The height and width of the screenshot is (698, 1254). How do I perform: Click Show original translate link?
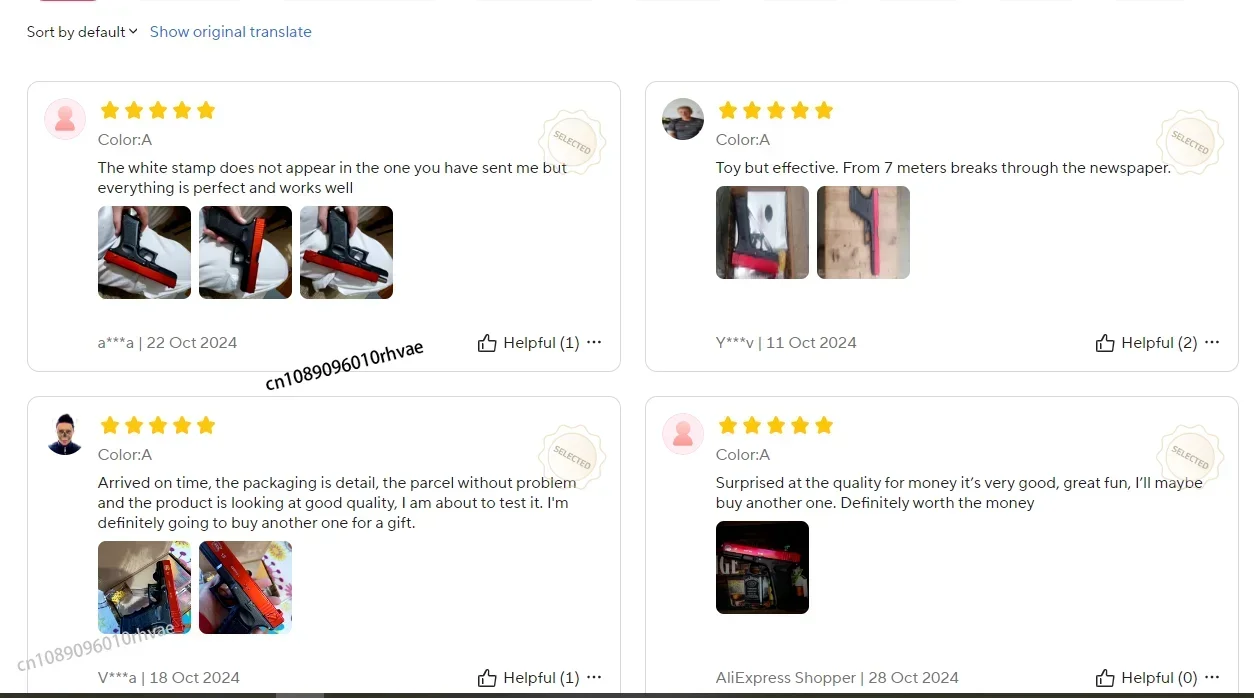231,32
